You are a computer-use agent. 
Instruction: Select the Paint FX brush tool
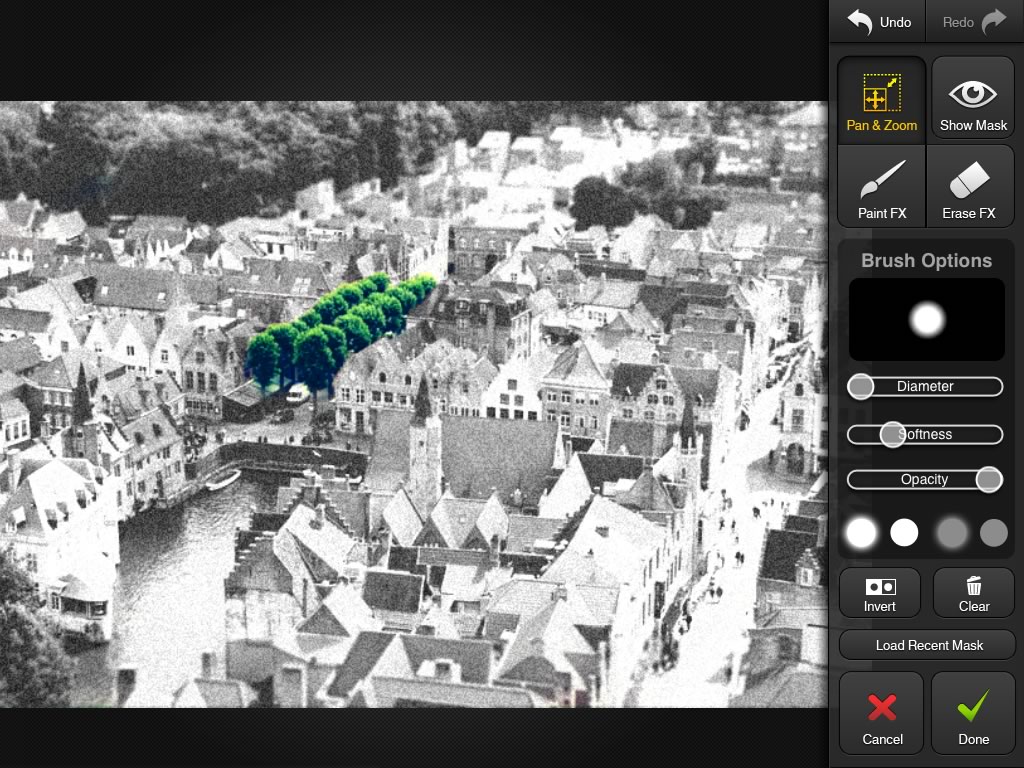[881, 187]
